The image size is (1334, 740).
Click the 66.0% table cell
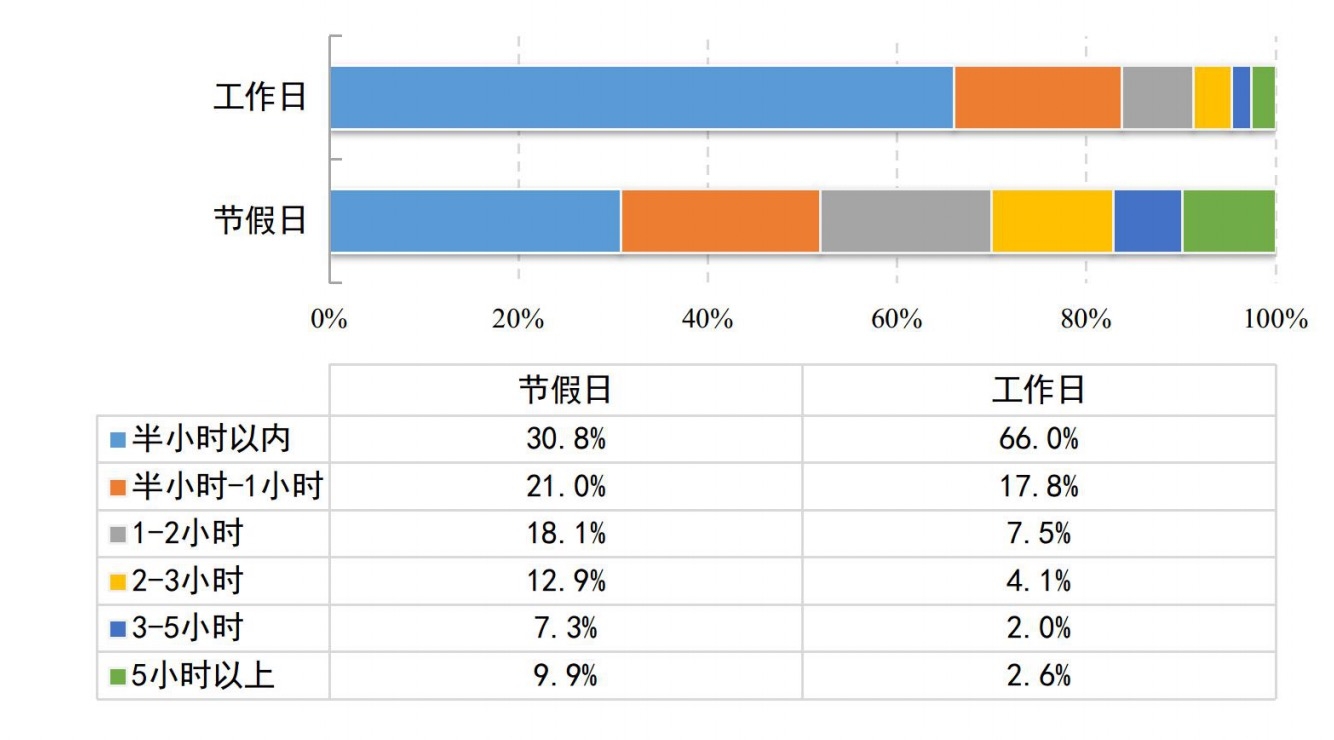1038,440
